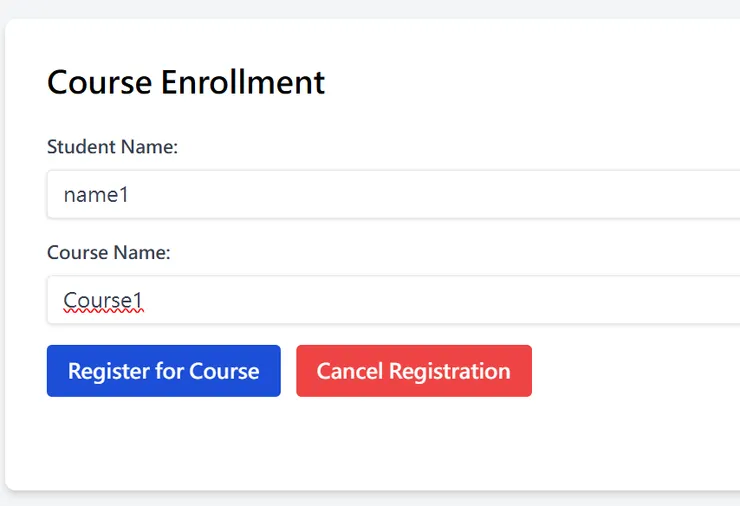Place cursor on "name1" text
The width and height of the screenshot is (740, 506).
96,195
